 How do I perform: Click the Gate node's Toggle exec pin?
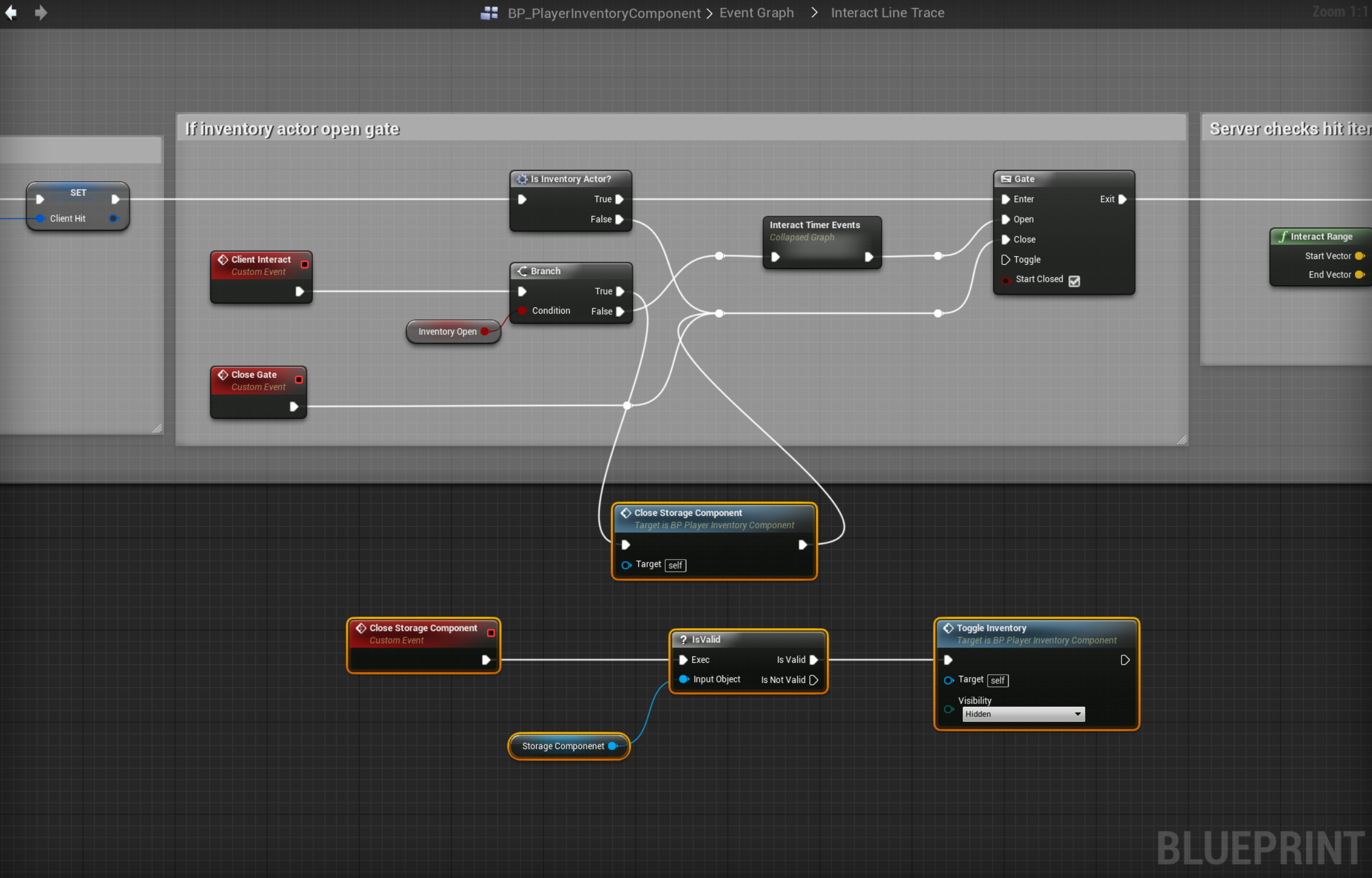tap(1005, 260)
